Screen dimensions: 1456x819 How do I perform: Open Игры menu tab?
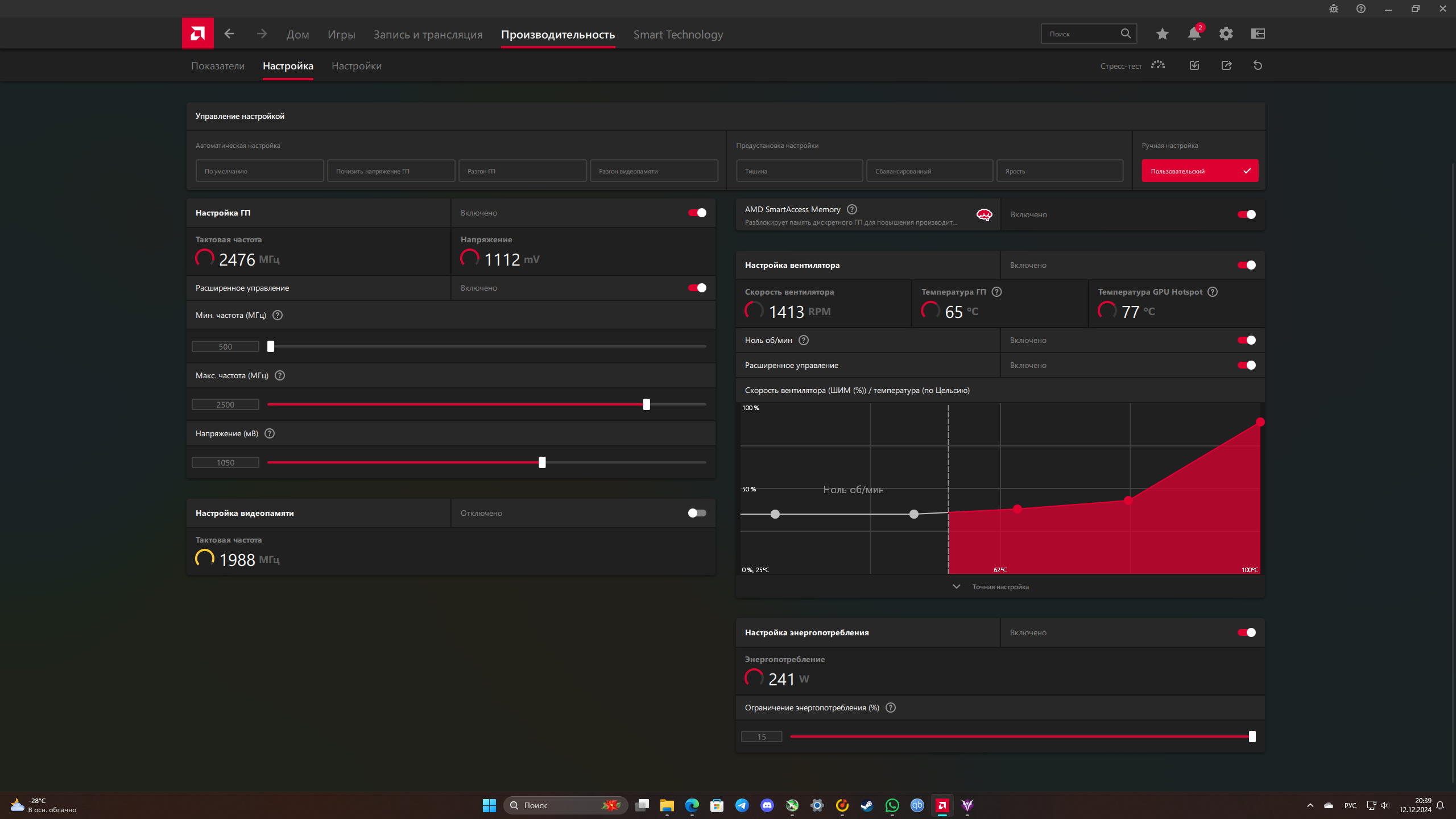pyautogui.click(x=341, y=35)
